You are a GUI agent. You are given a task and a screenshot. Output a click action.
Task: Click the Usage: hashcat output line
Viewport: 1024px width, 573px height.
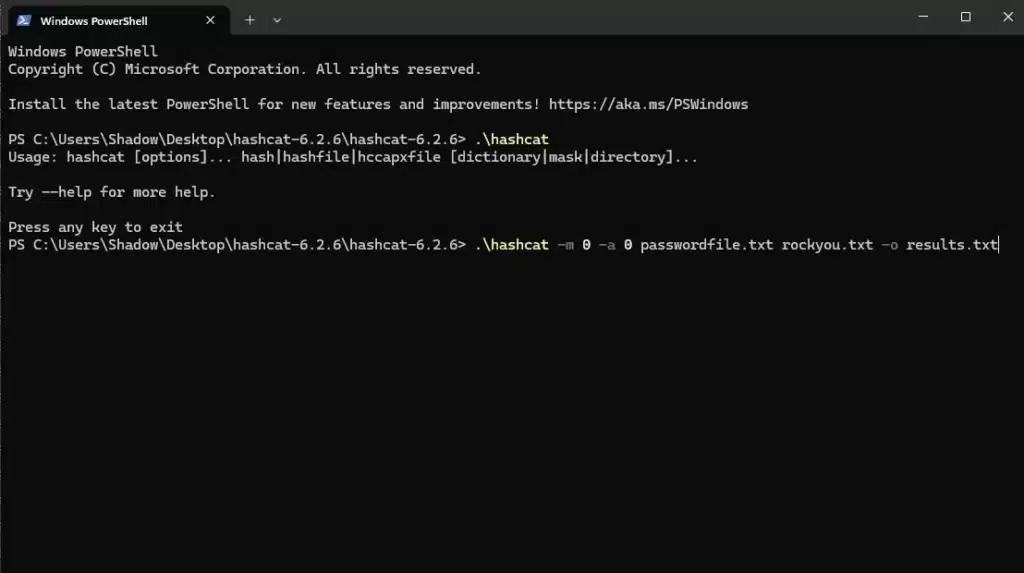(x=353, y=157)
